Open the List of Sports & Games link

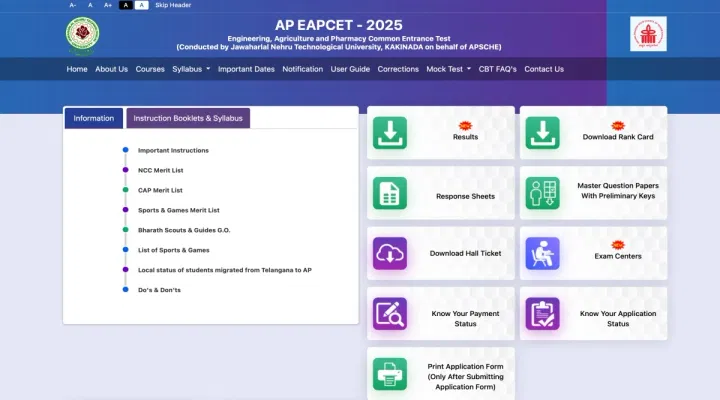[174, 250]
